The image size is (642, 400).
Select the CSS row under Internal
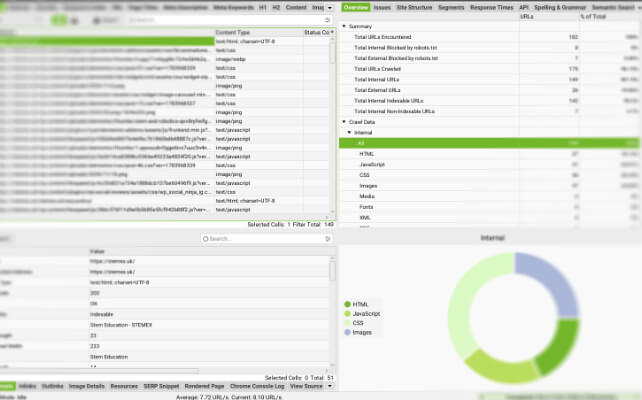coord(489,175)
